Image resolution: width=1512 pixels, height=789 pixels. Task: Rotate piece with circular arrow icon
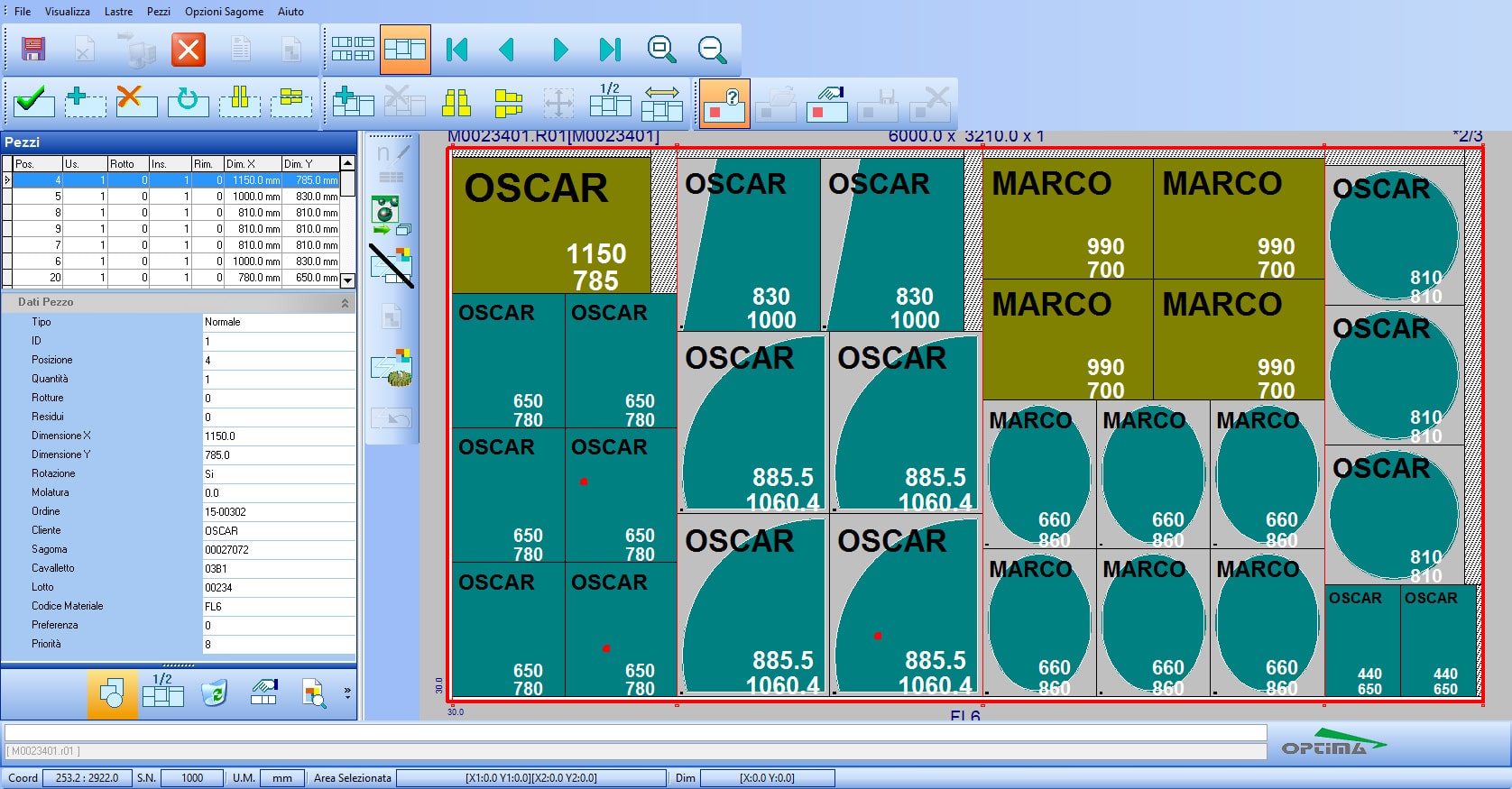click(188, 101)
